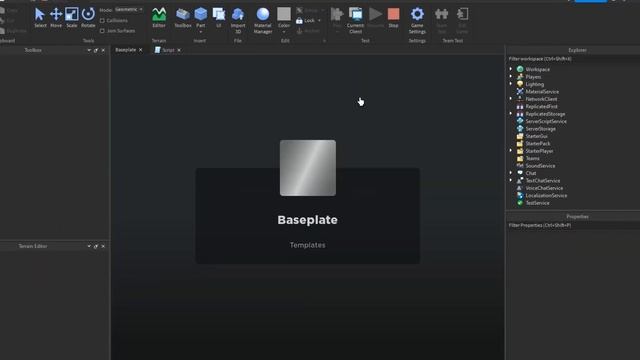640x360 pixels.
Task: Choose the Move tool
Action: coord(56,18)
